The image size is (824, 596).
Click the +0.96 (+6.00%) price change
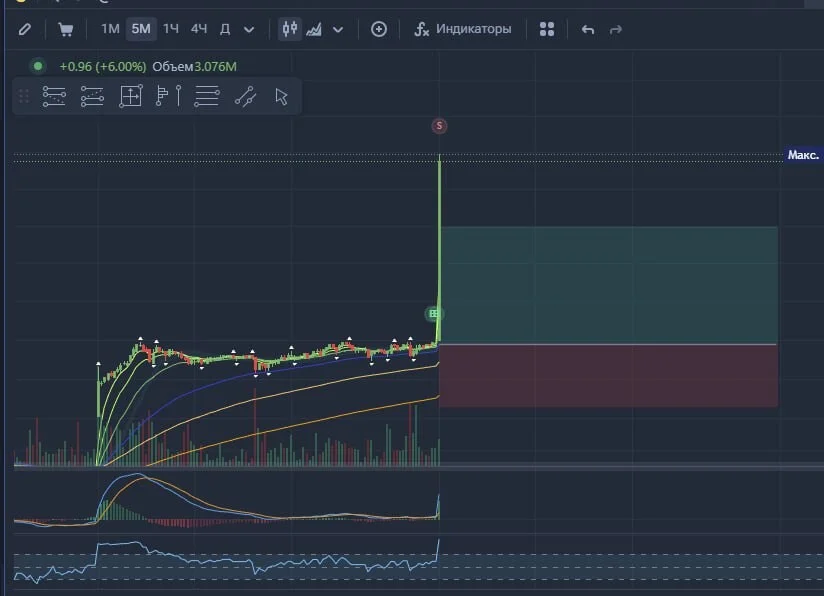coord(102,67)
